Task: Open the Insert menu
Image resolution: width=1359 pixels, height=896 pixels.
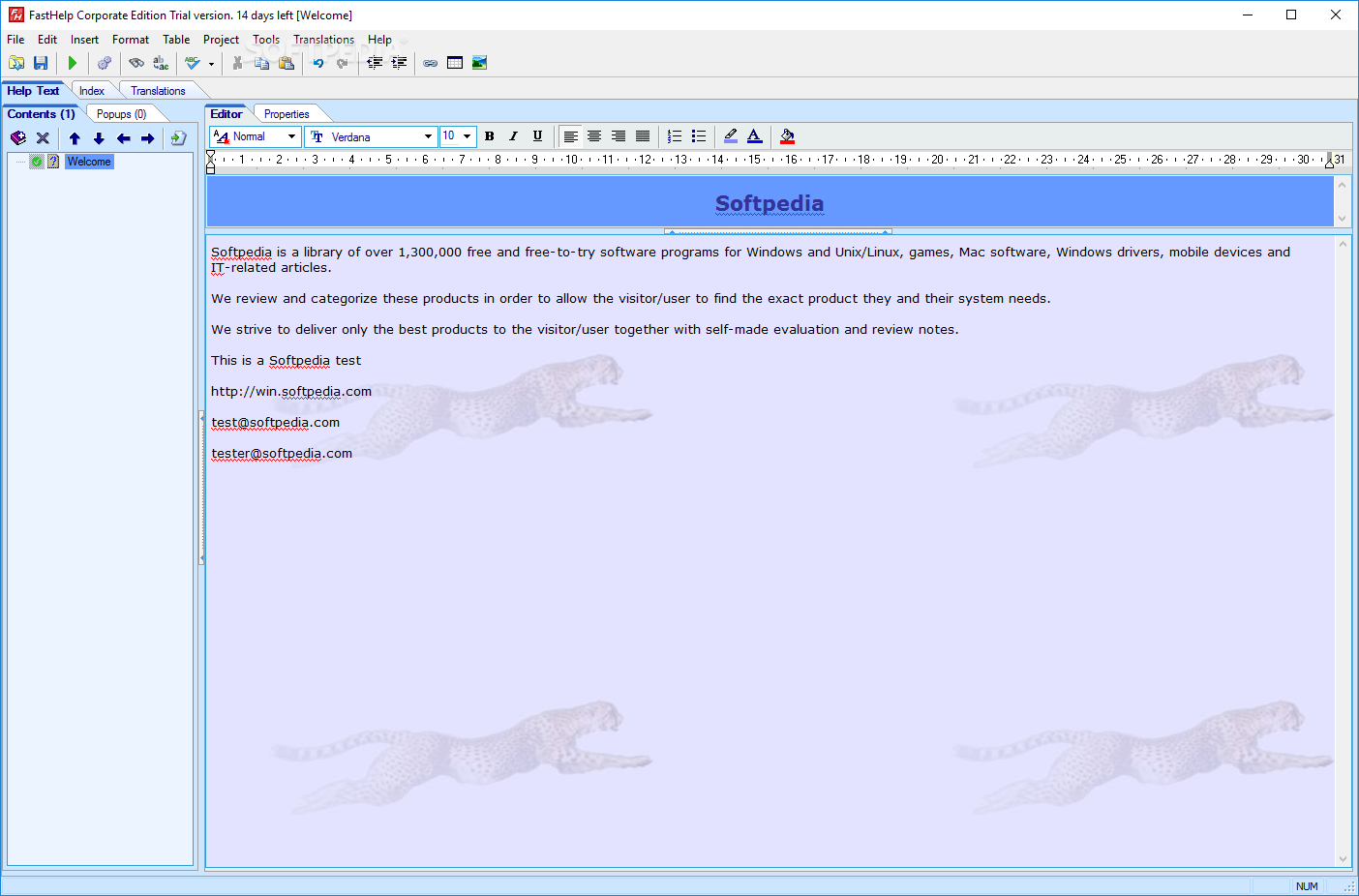Action: [x=84, y=40]
